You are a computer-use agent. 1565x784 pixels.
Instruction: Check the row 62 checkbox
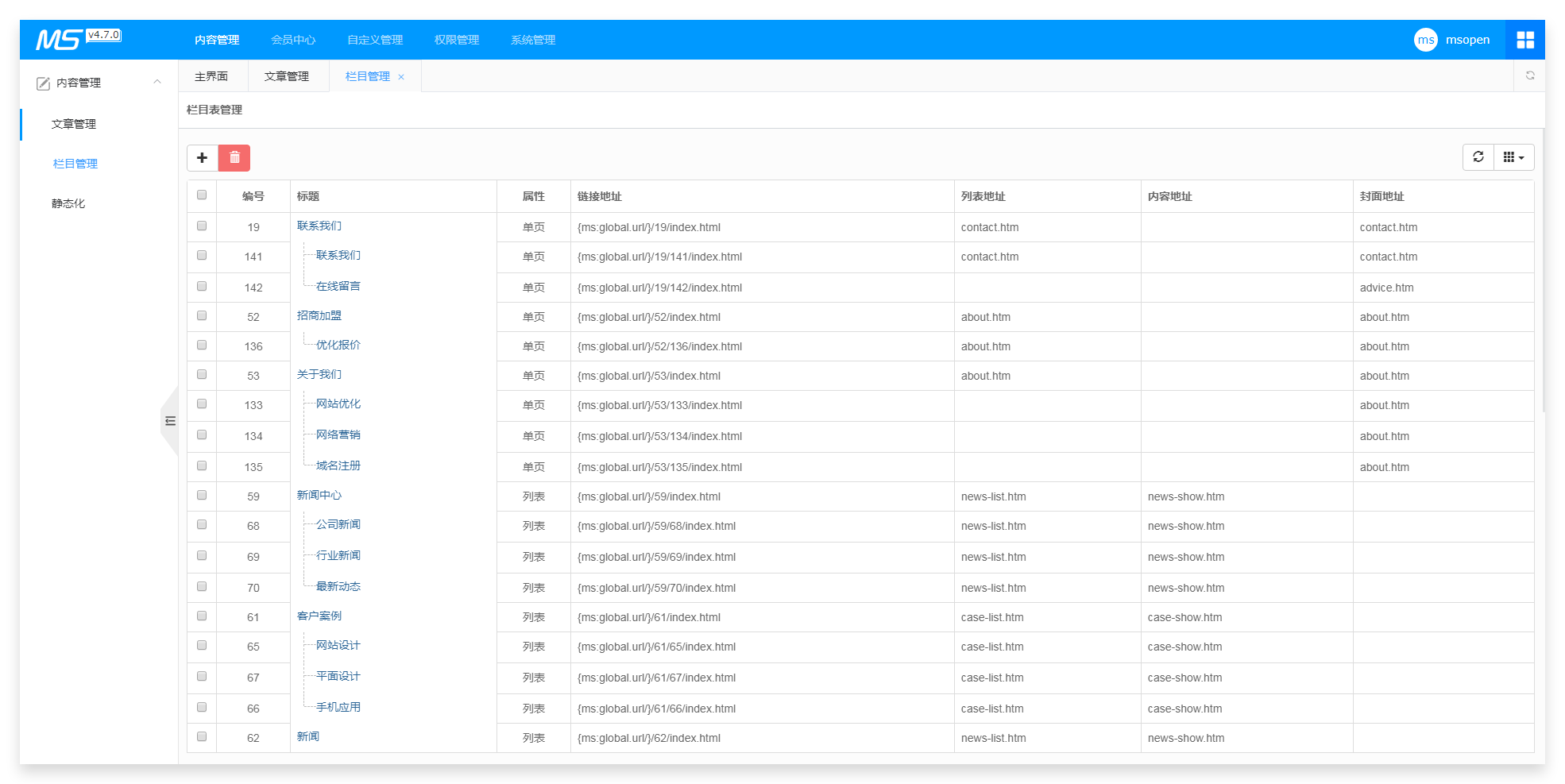[x=202, y=736]
